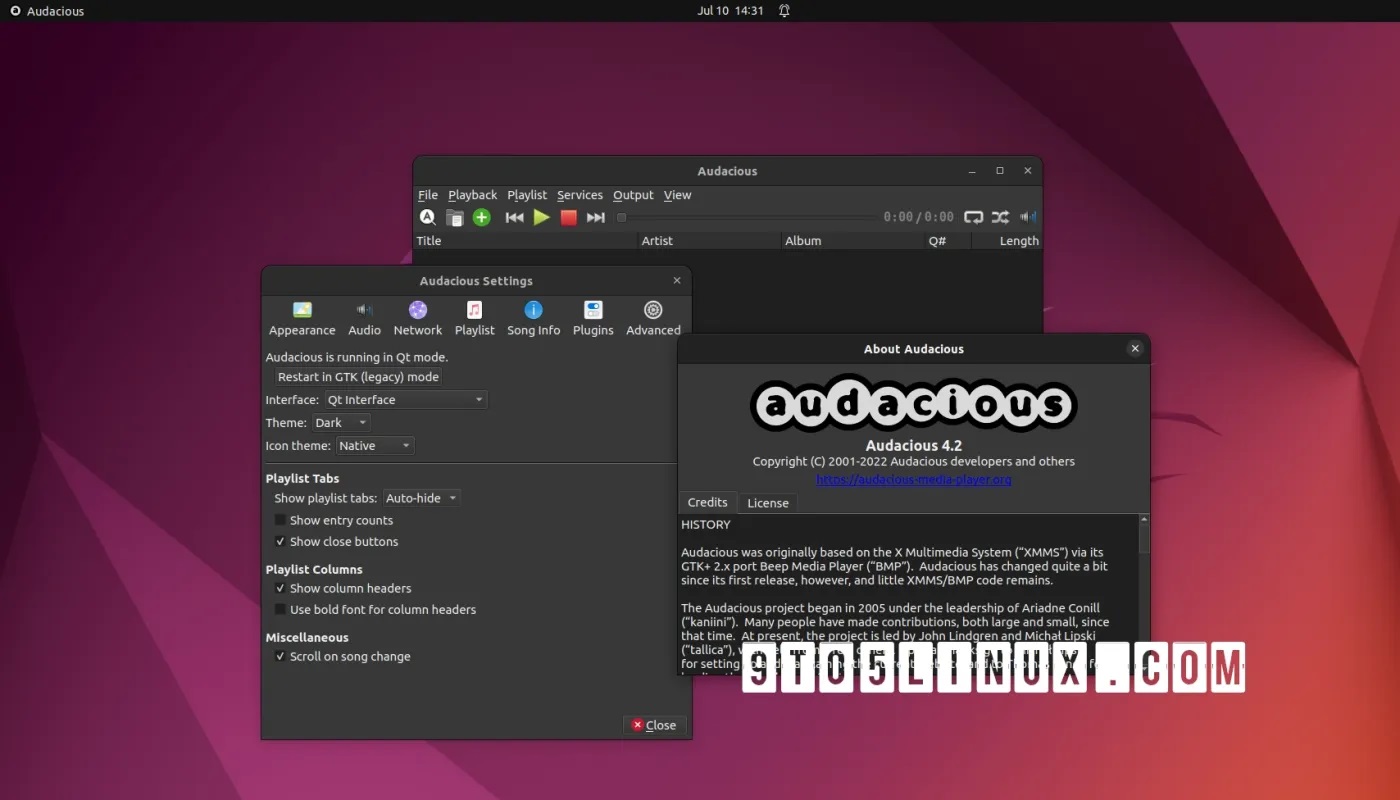Open the Icon theme dropdown showing Native
Viewport: 1400px width, 800px height.
375,445
